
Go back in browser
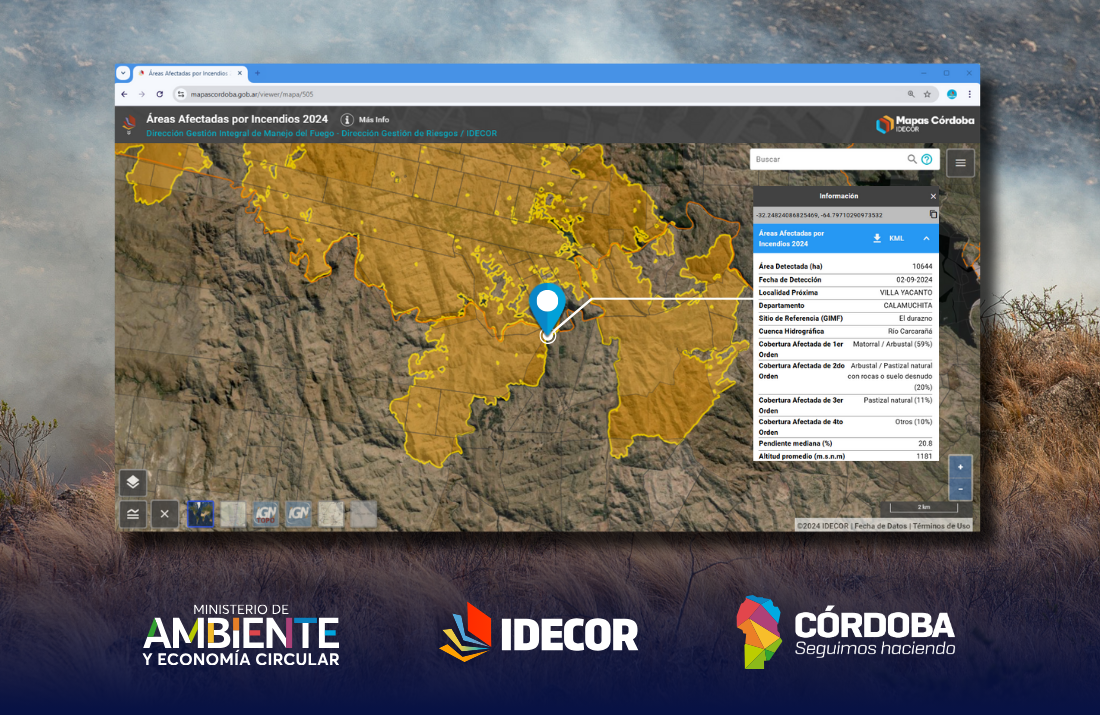[x=124, y=94]
